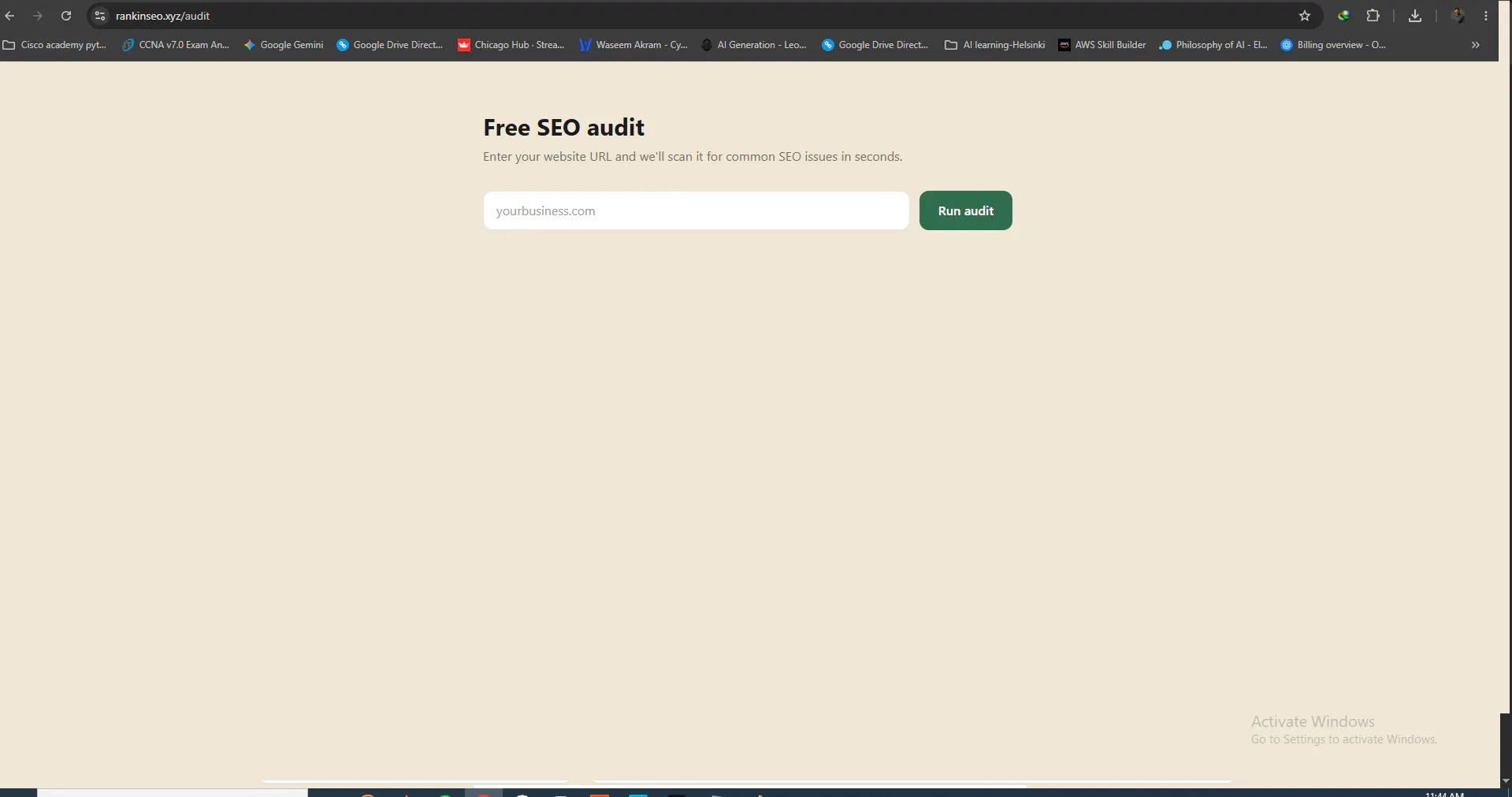Open the AI learning-Helsinki bookmark folder

tap(995, 45)
